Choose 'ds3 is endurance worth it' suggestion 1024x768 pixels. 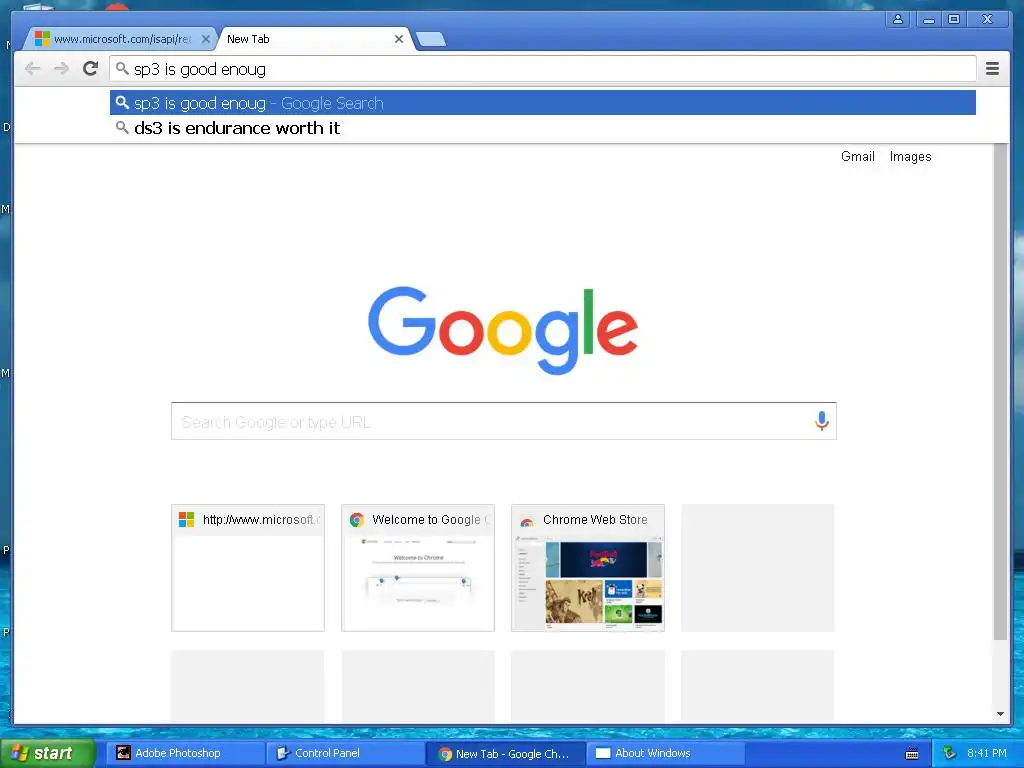pos(543,128)
